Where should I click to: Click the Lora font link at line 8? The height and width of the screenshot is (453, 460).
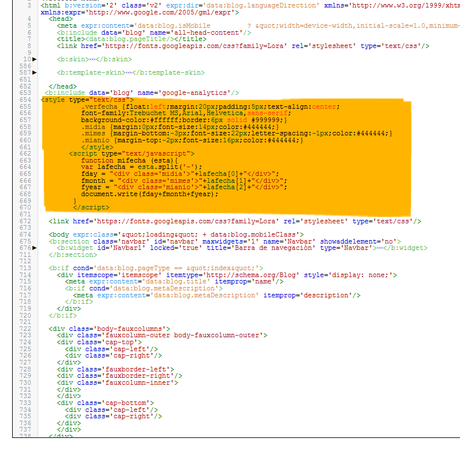pyautogui.click(x=243, y=46)
